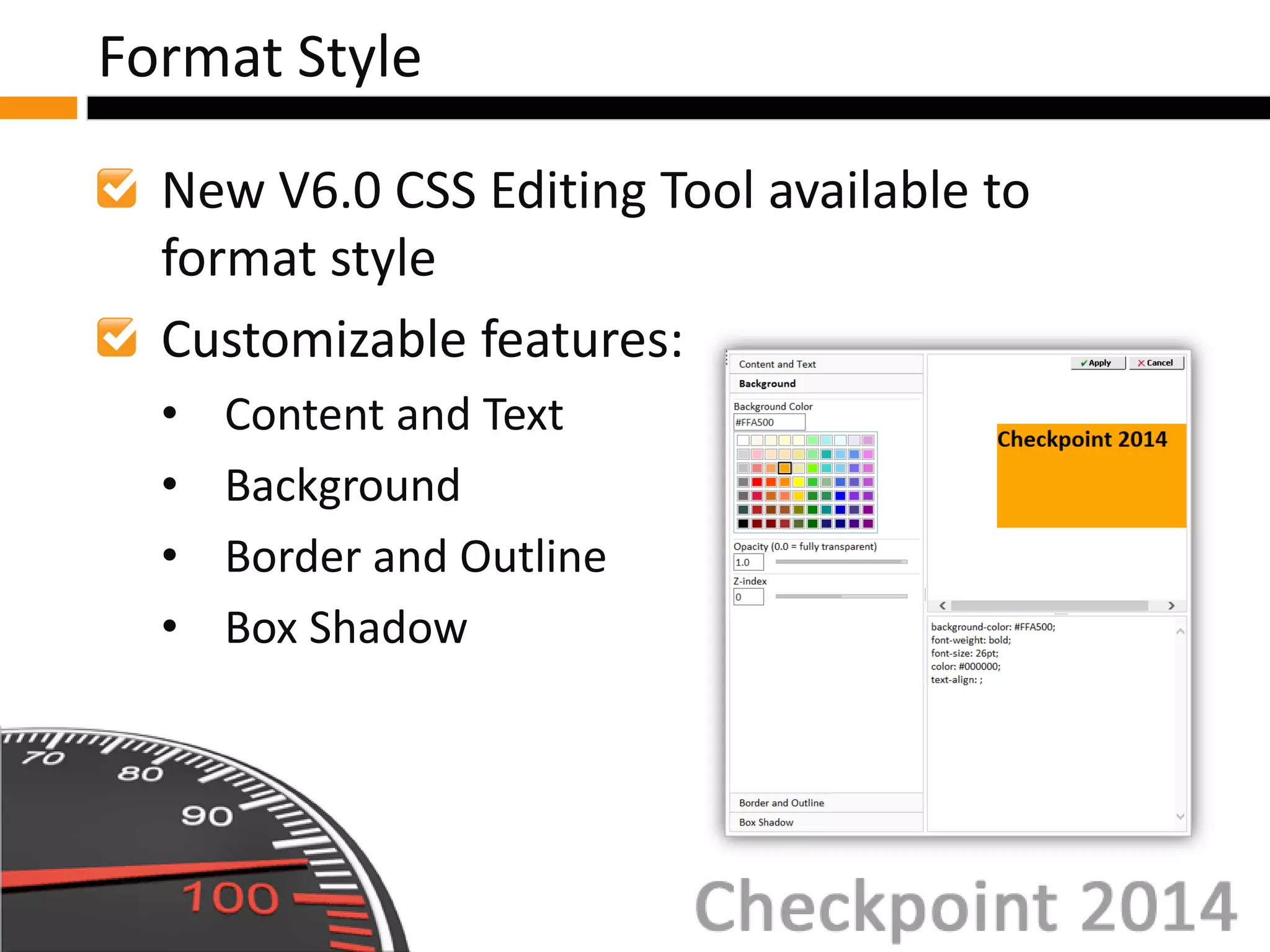Click the 'Background Color' label
The image size is (1270, 952).
point(773,407)
